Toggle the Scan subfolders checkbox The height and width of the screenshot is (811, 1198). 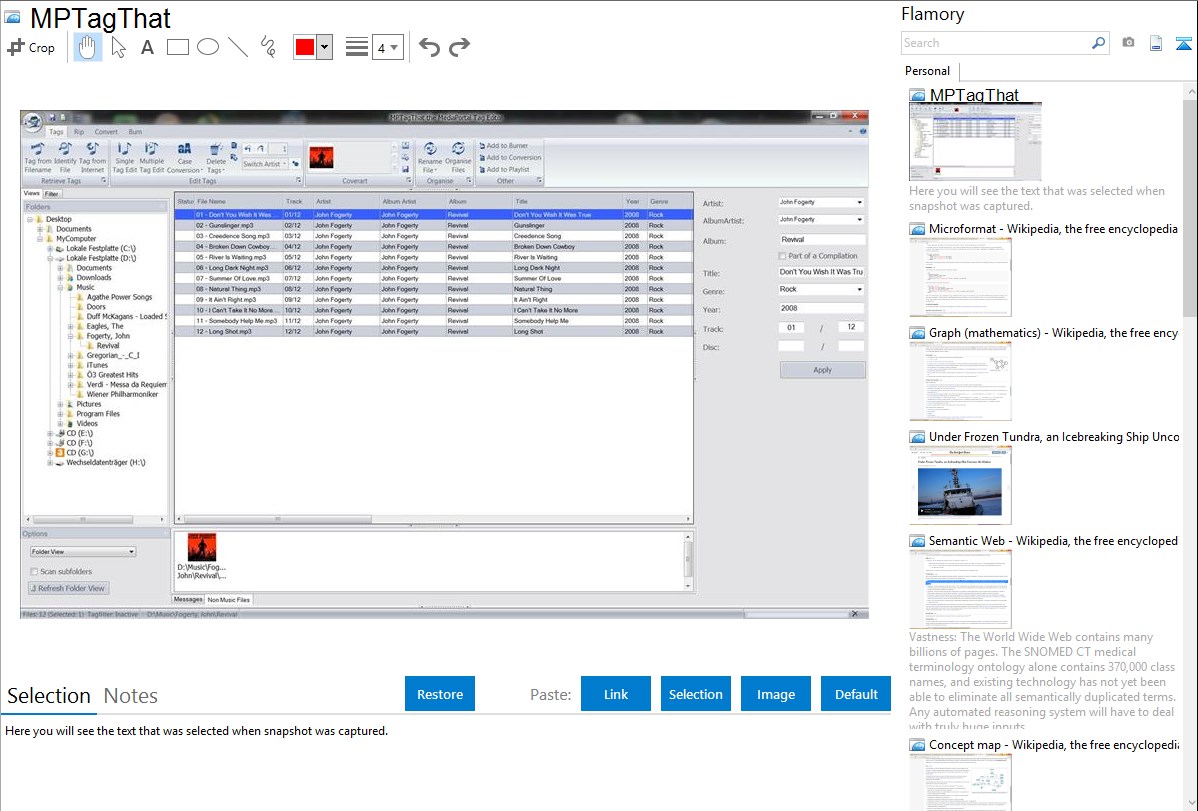pos(34,572)
